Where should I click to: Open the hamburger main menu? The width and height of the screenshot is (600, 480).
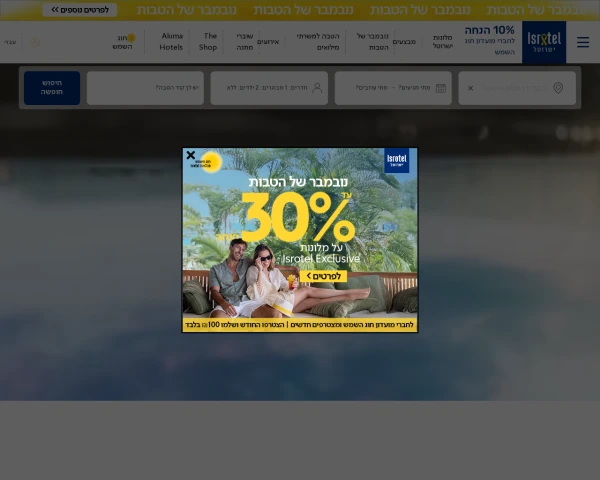click(x=582, y=42)
